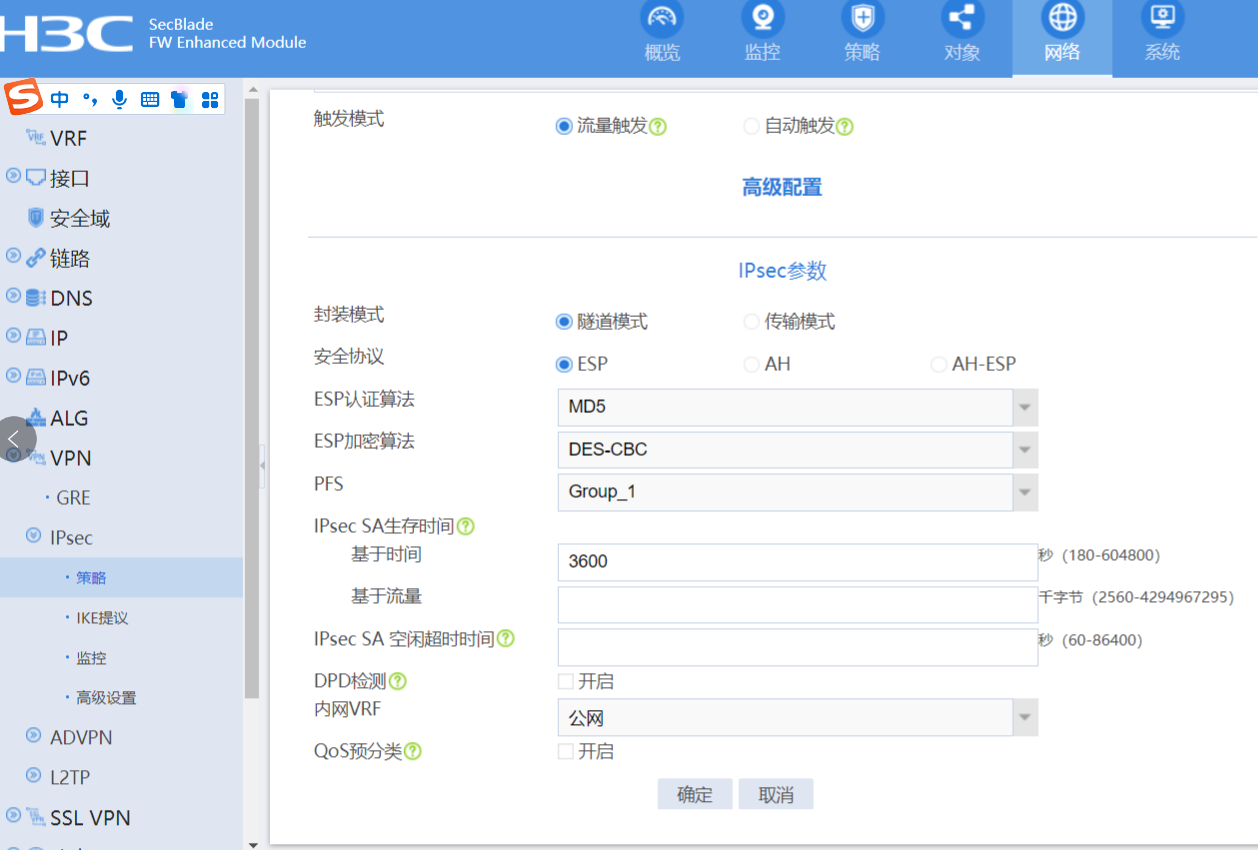Click the round back arrow overlay button
1258x850 pixels.
pos(15,439)
